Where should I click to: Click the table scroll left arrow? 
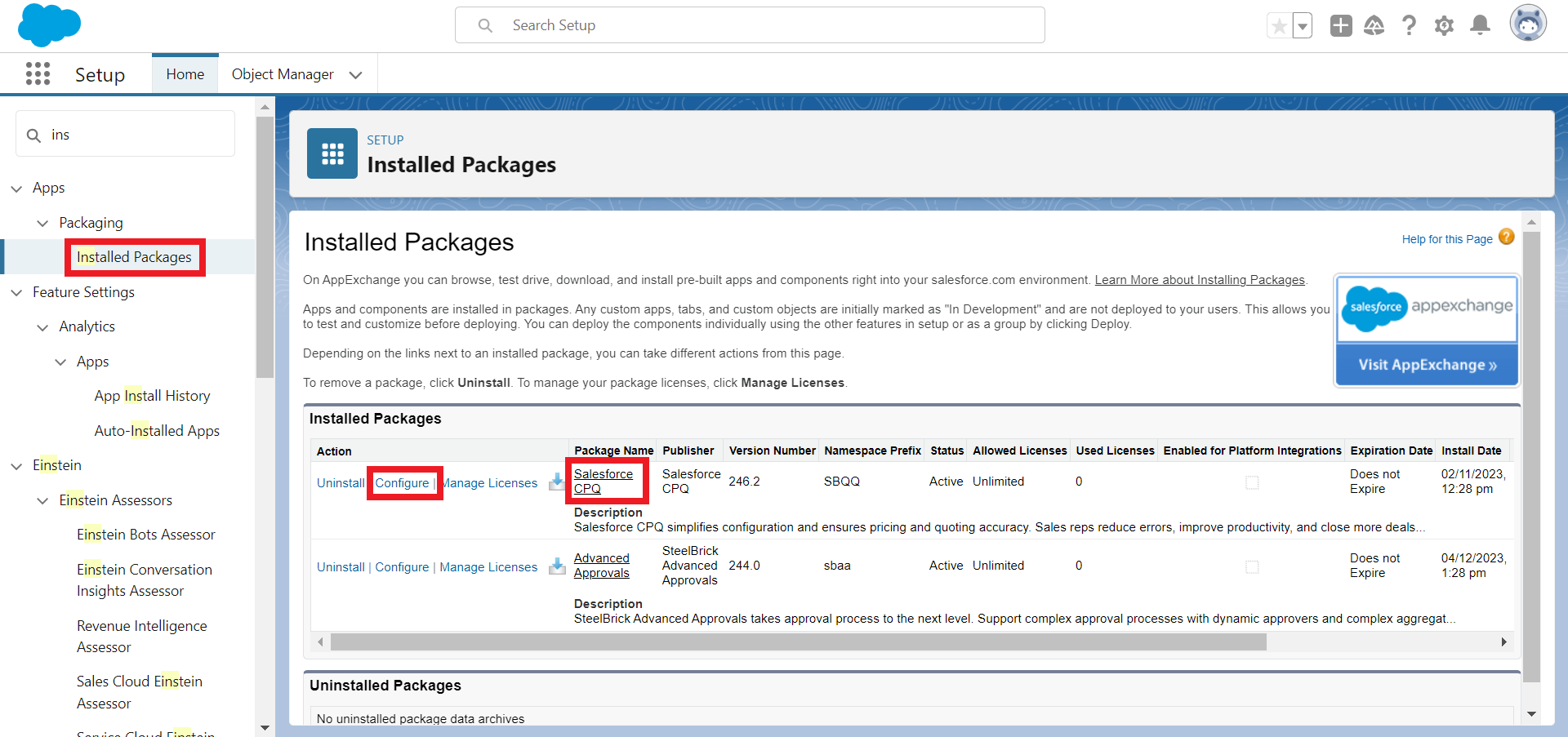click(x=320, y=642)
